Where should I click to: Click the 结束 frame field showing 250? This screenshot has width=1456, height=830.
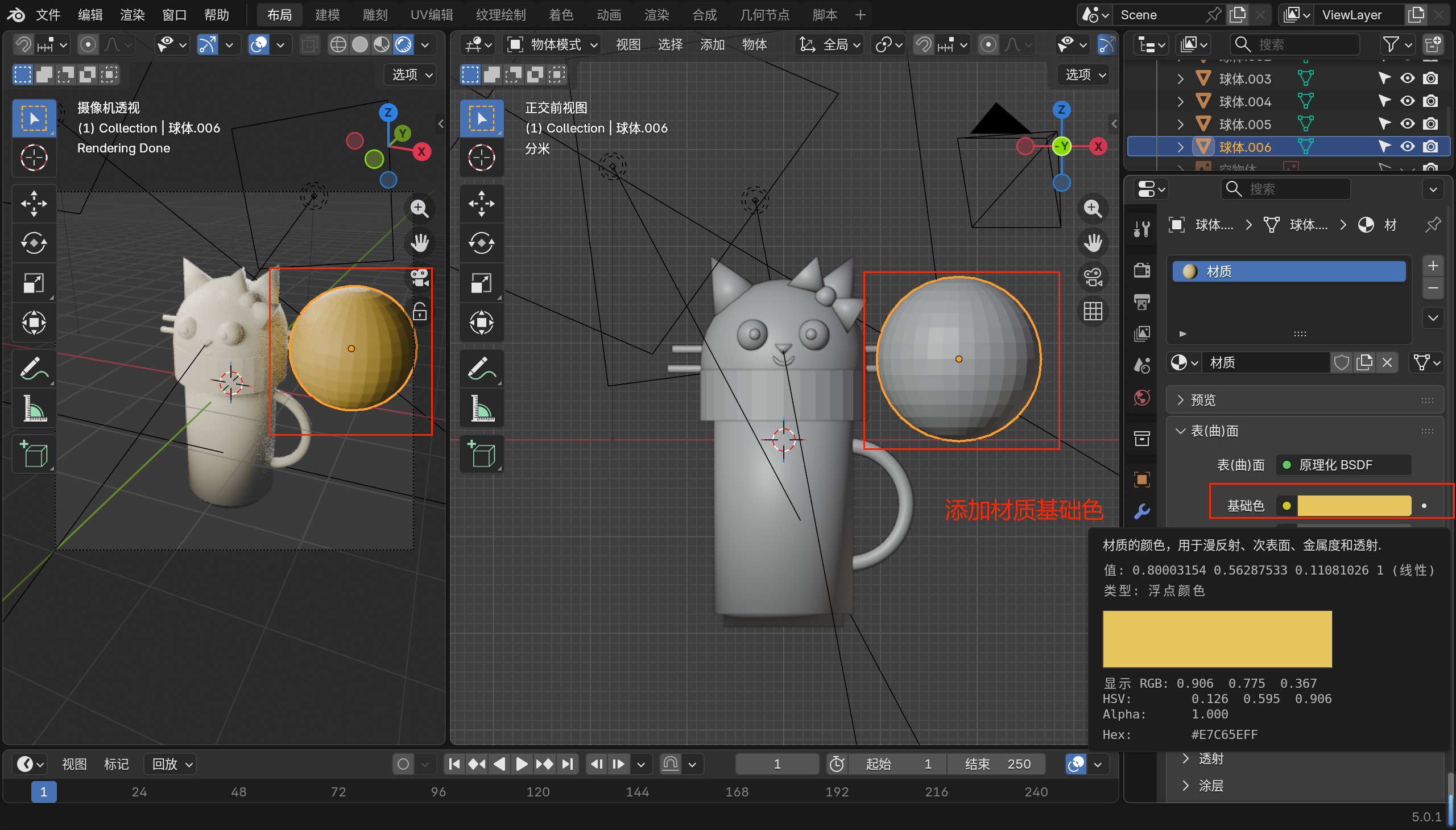click(997, 764)
